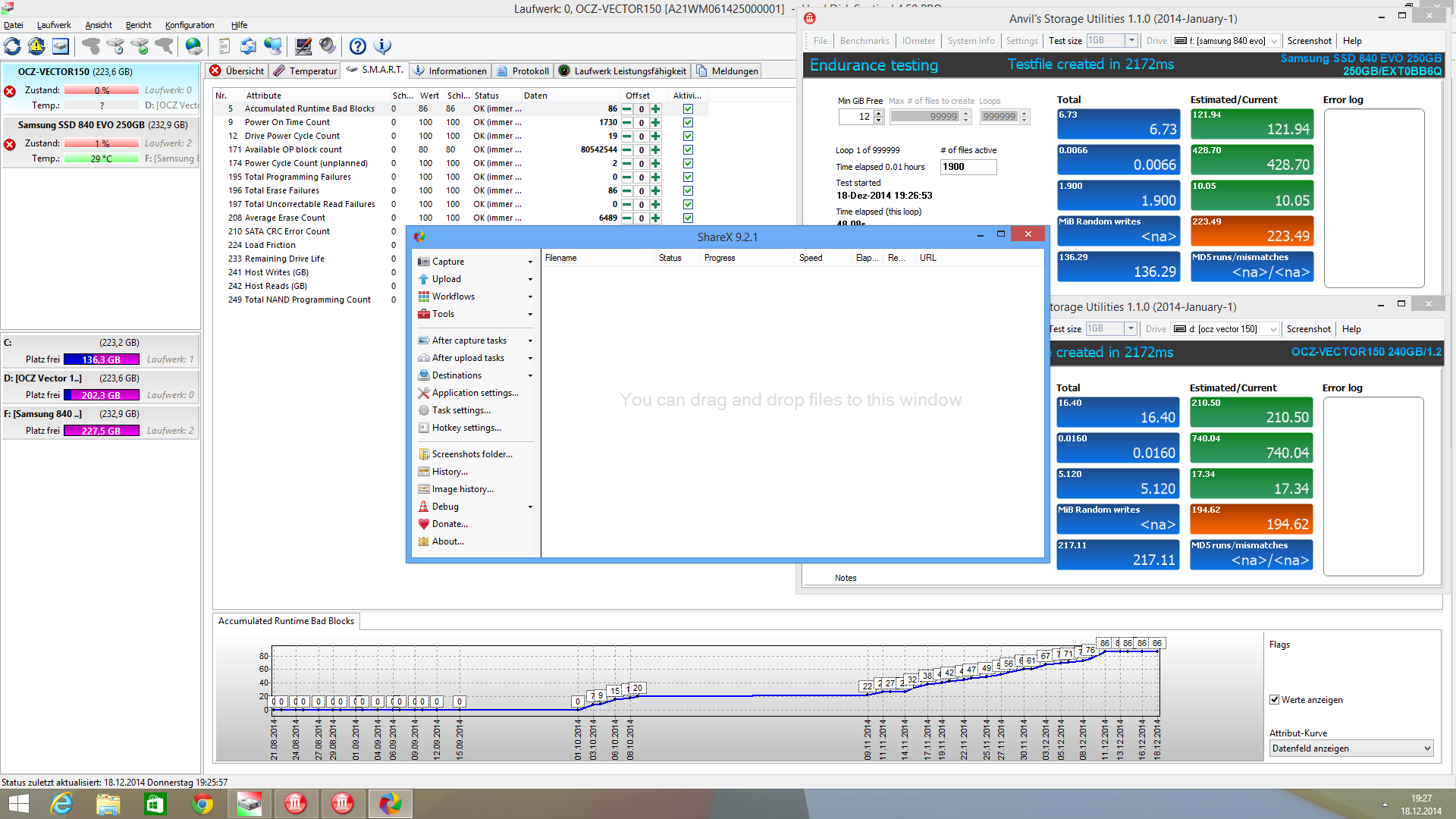Open Windows Store from taskbar

click(x=155, y=804)
